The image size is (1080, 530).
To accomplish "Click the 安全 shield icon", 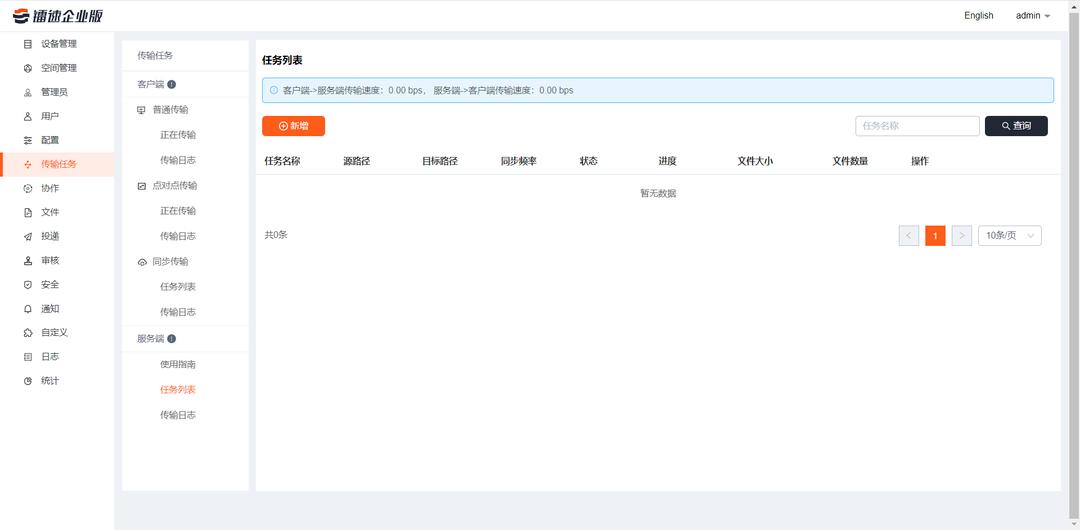I will [28, 285].
